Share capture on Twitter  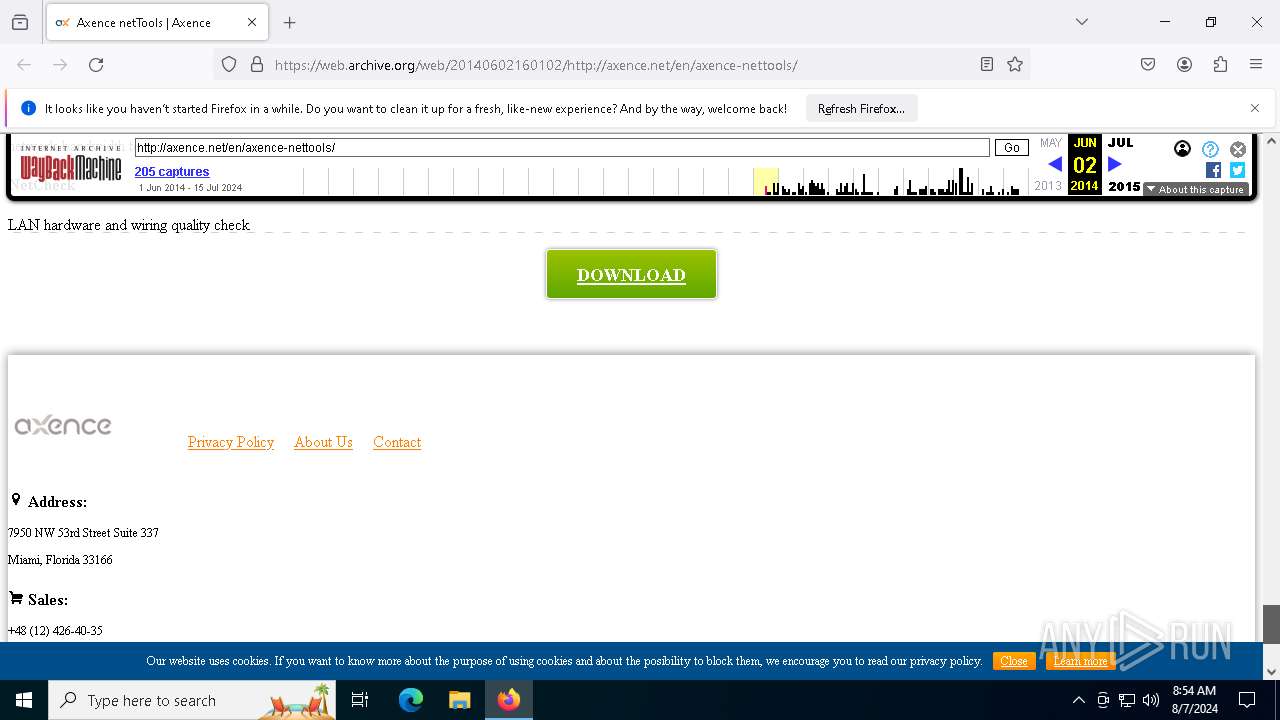point(1237,170)
